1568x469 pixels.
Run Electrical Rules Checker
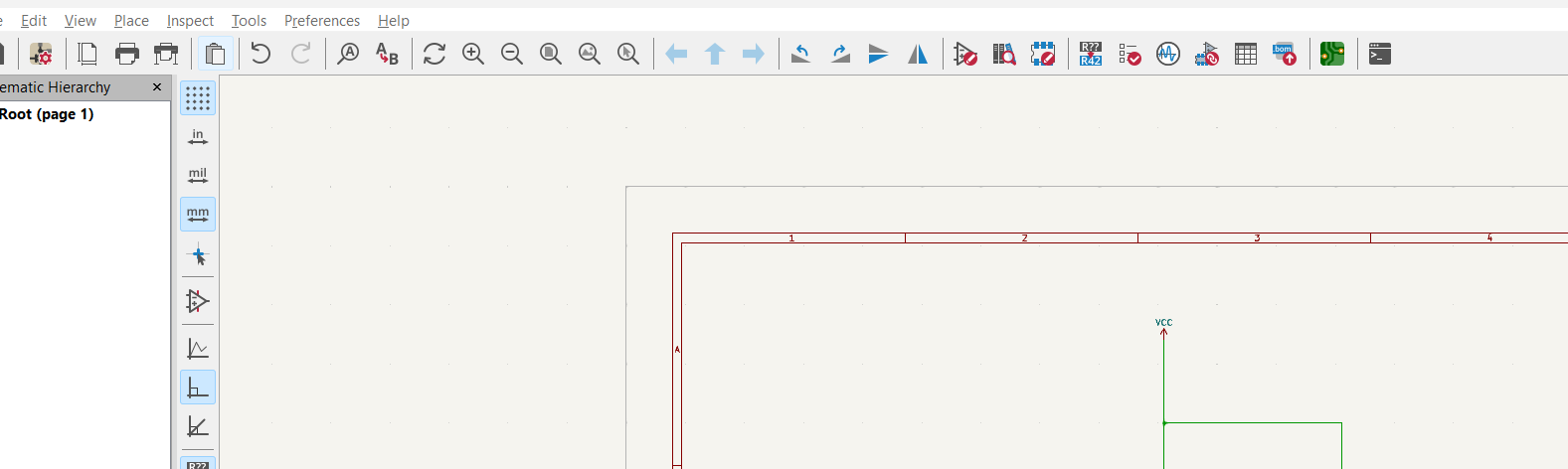click(x=1130, y=54)
